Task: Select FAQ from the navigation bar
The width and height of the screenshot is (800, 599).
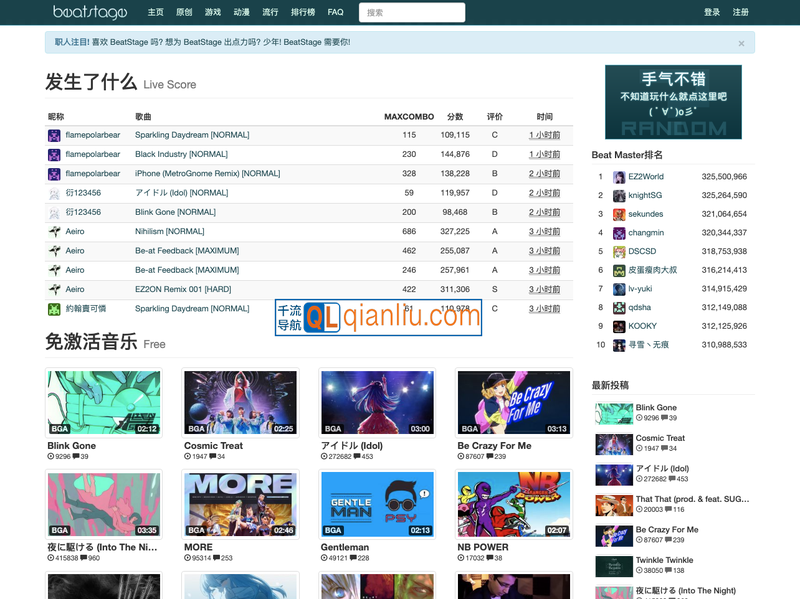Action: click(335, 12)
